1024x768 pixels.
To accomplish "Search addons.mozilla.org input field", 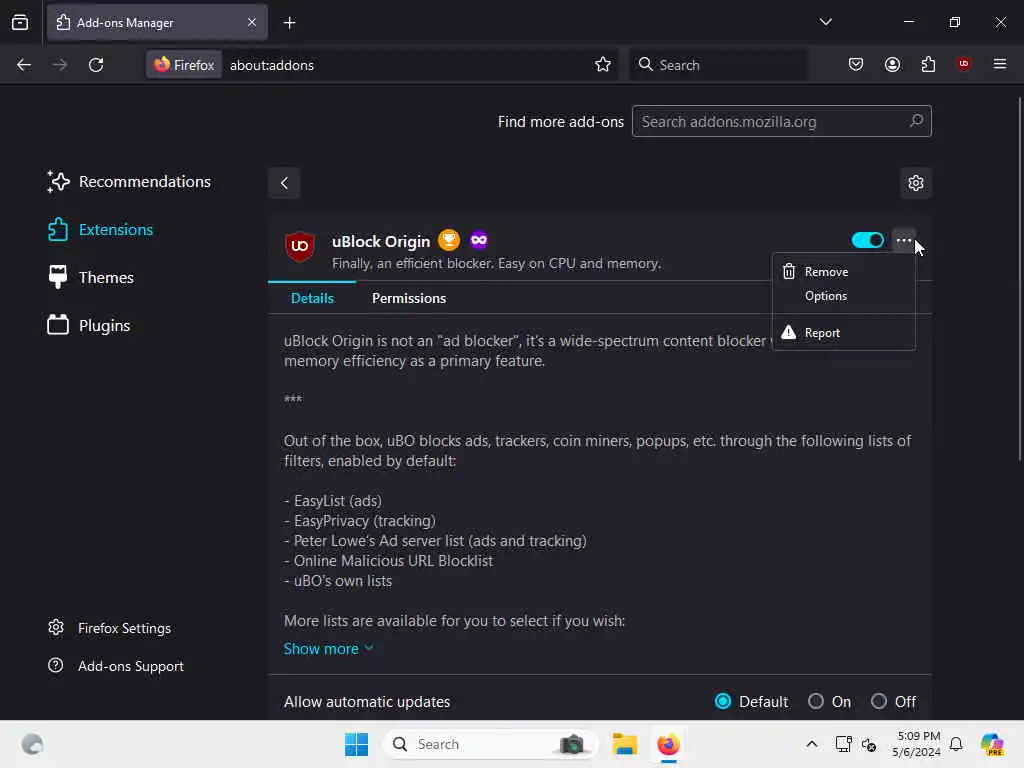I will 782,121.
